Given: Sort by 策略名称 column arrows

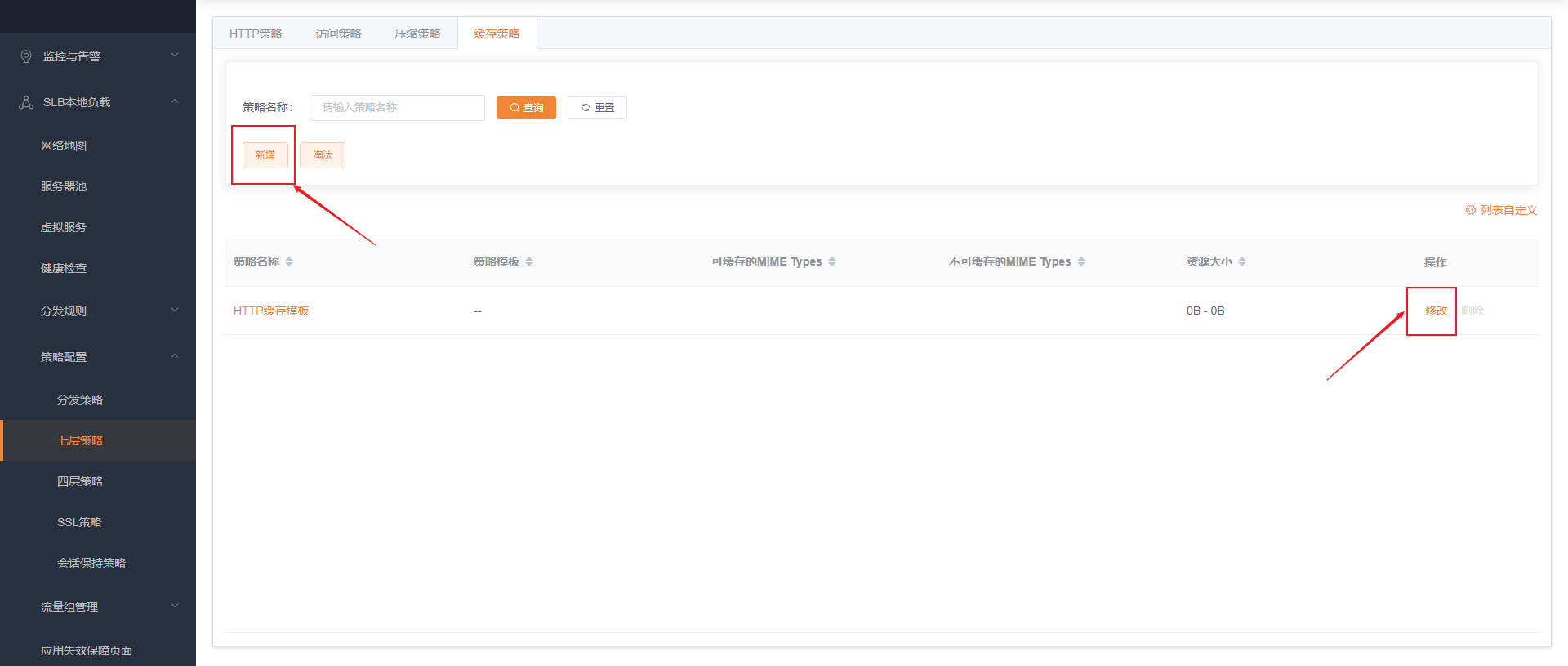Looking at the screenshot, I should click(x=289, y=261).
